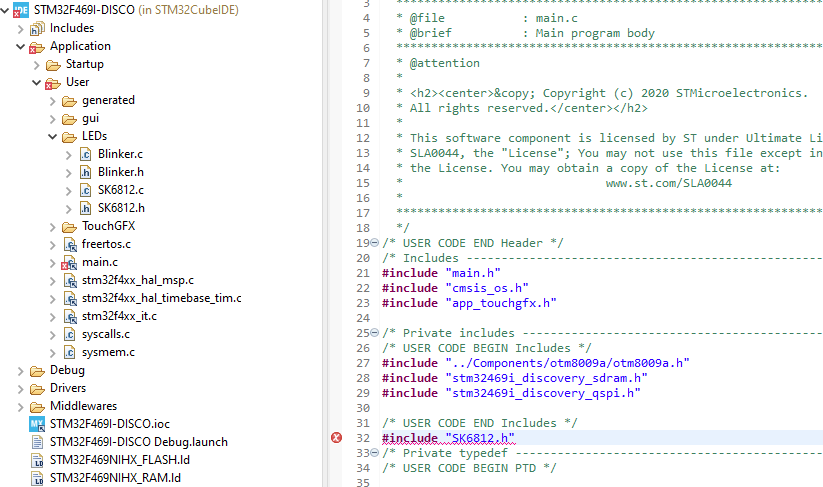Select the stm32f4xx_hal_timebase_tim.c file name

click(162, 298)
